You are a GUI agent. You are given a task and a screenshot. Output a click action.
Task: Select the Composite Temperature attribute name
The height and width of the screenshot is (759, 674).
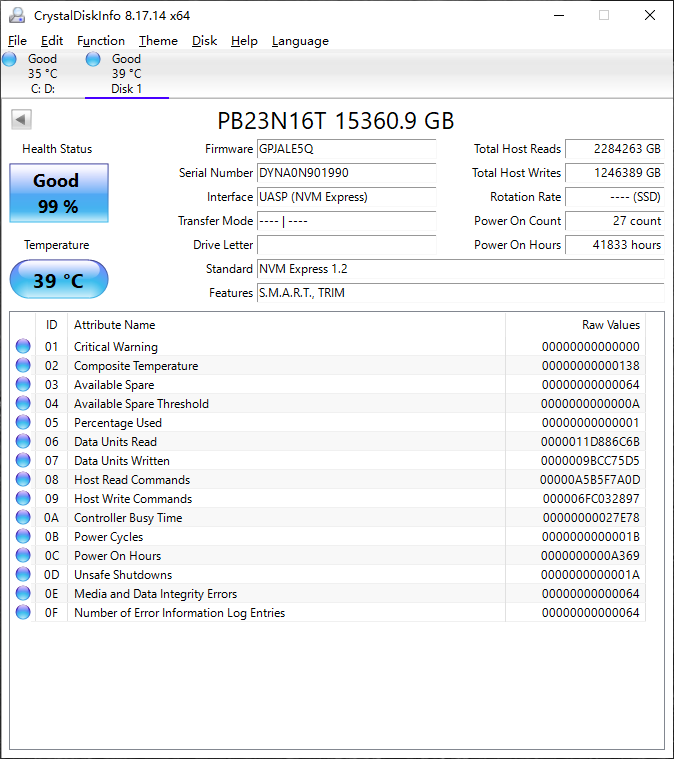tap(136, 365)
